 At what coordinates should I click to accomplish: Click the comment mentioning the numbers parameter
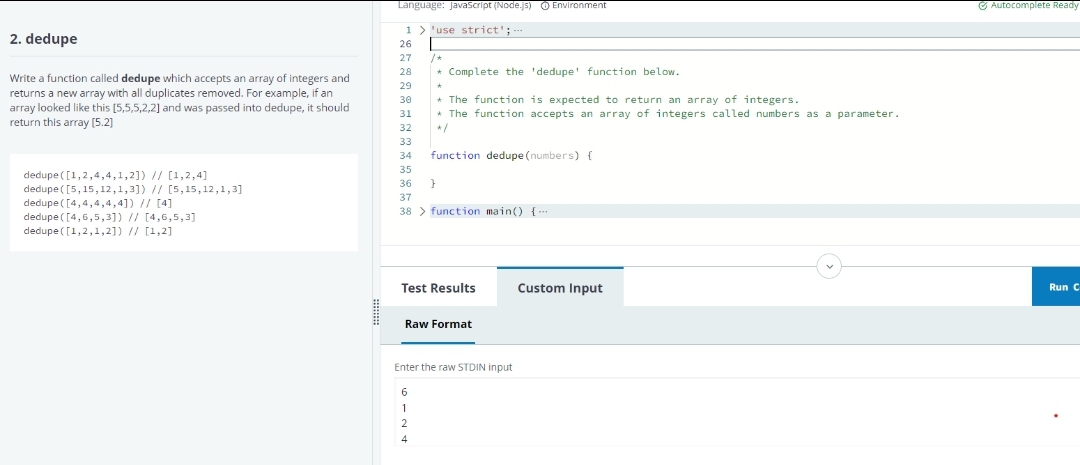[x=674, y=114]
